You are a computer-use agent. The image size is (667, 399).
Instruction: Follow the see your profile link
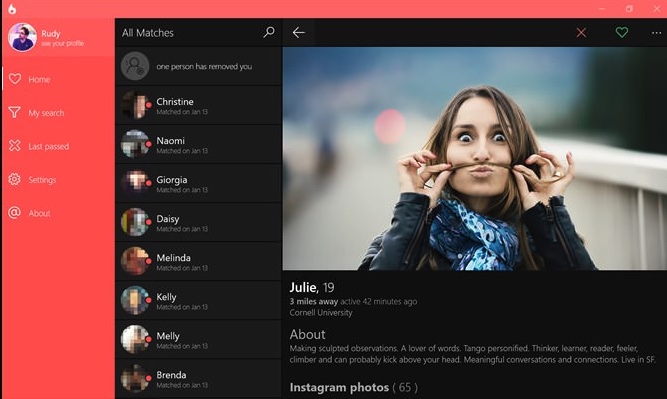click(63, 43)
